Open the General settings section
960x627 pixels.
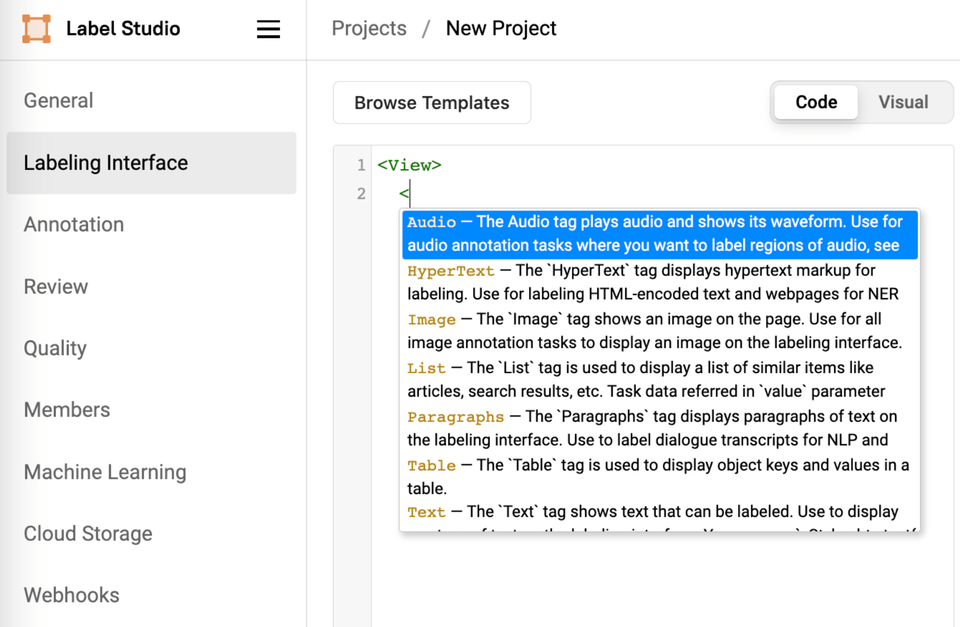[58, 100]
